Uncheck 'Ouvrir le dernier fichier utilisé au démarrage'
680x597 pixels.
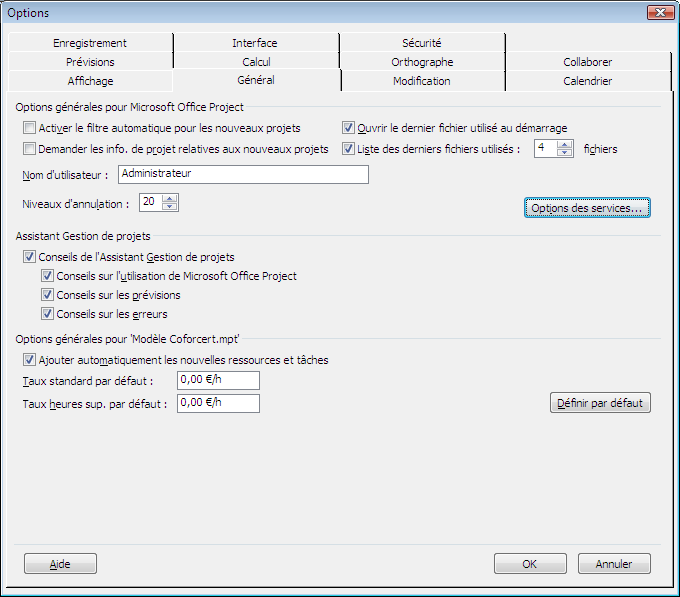tap(349, 128)
